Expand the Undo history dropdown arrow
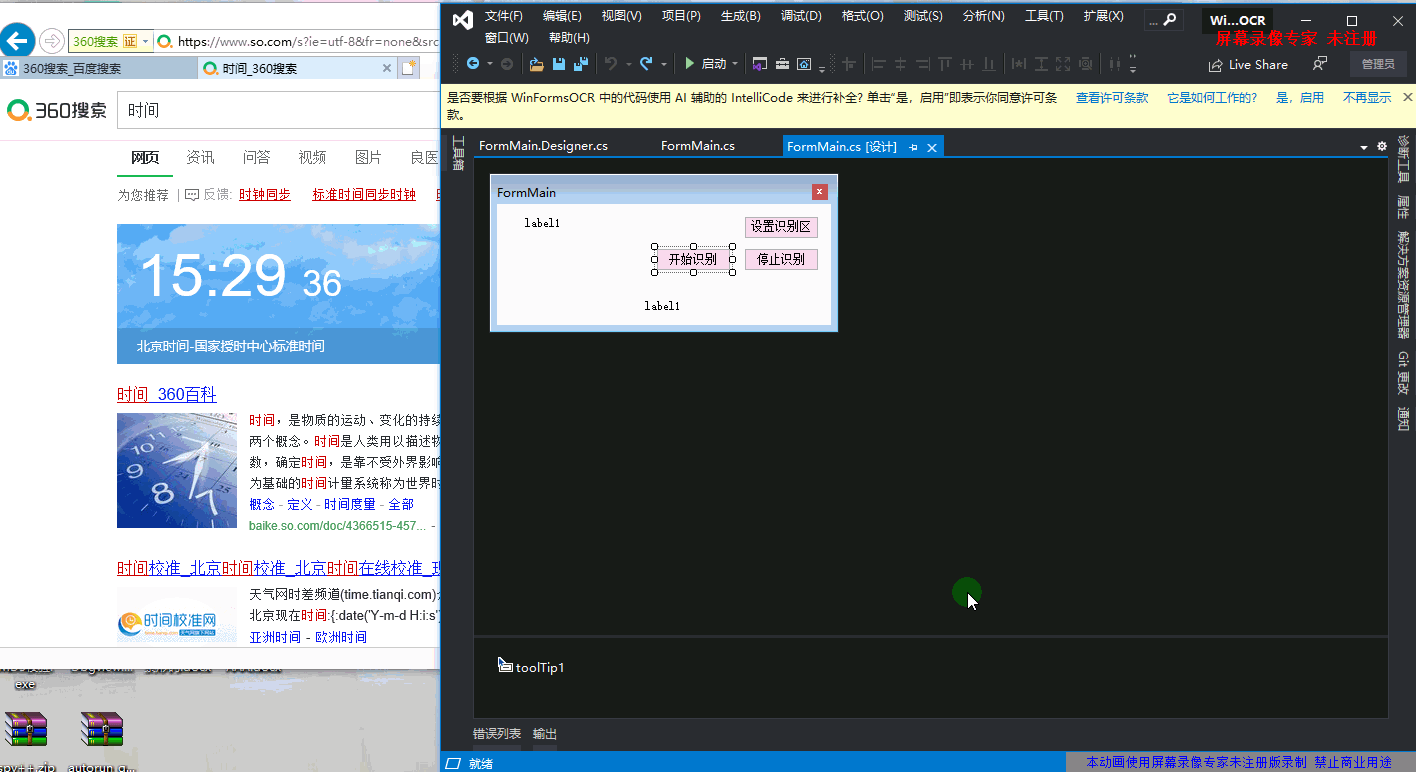This screenshot has width=1416, height=772. 628,64
